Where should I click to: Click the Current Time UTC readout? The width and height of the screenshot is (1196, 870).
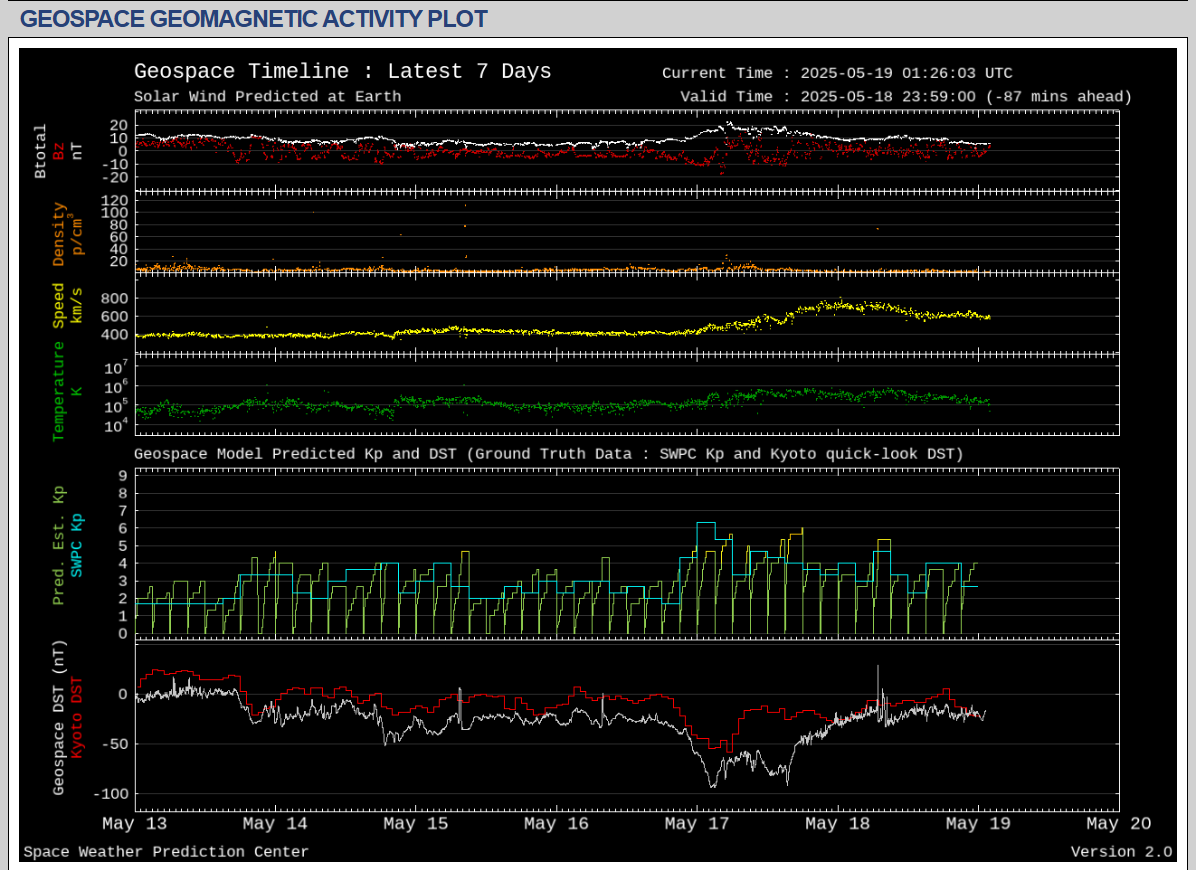coord(837,73)
